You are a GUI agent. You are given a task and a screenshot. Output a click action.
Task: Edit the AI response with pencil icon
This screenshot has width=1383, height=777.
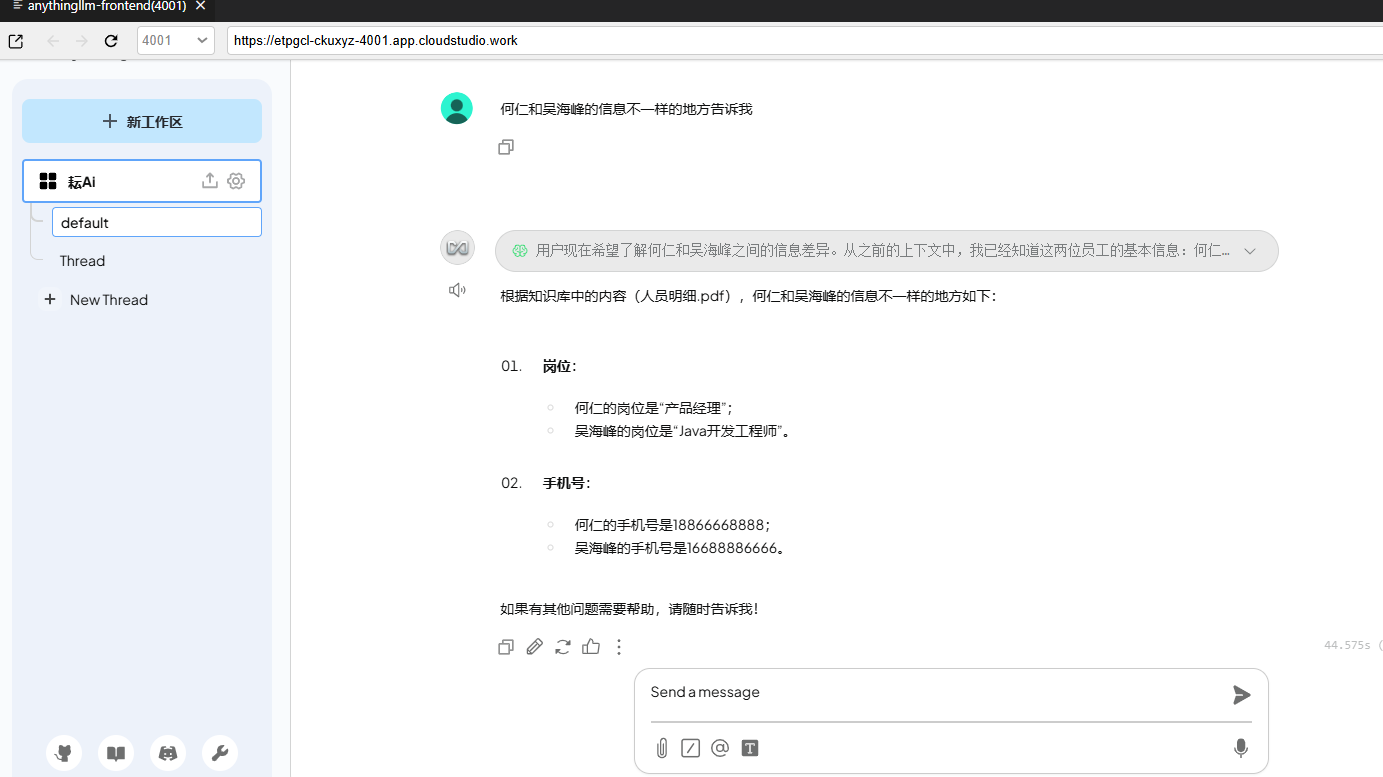pyautogui.click(x=535, y=647)
